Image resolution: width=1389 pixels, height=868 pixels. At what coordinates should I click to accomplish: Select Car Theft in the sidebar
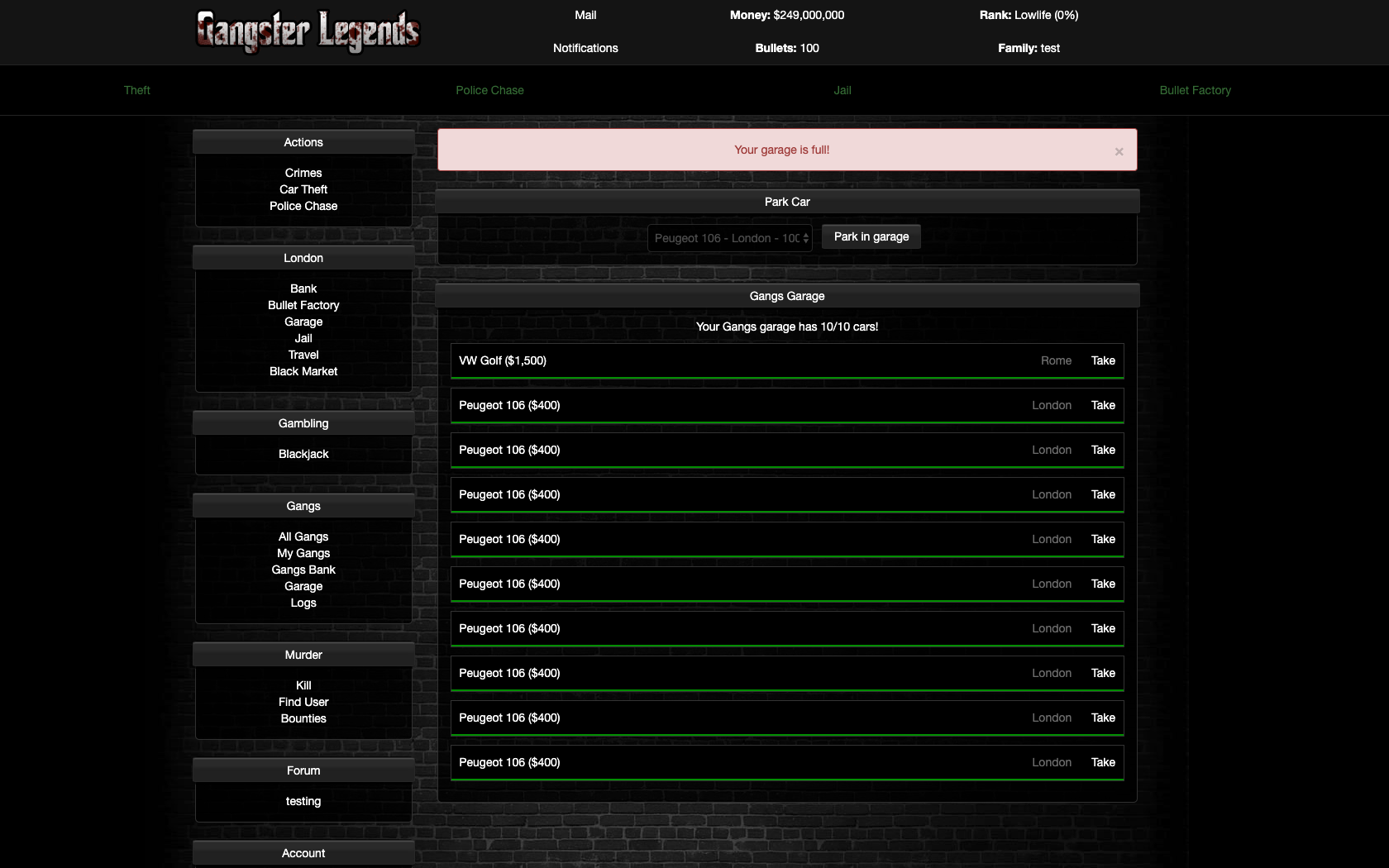303,189
